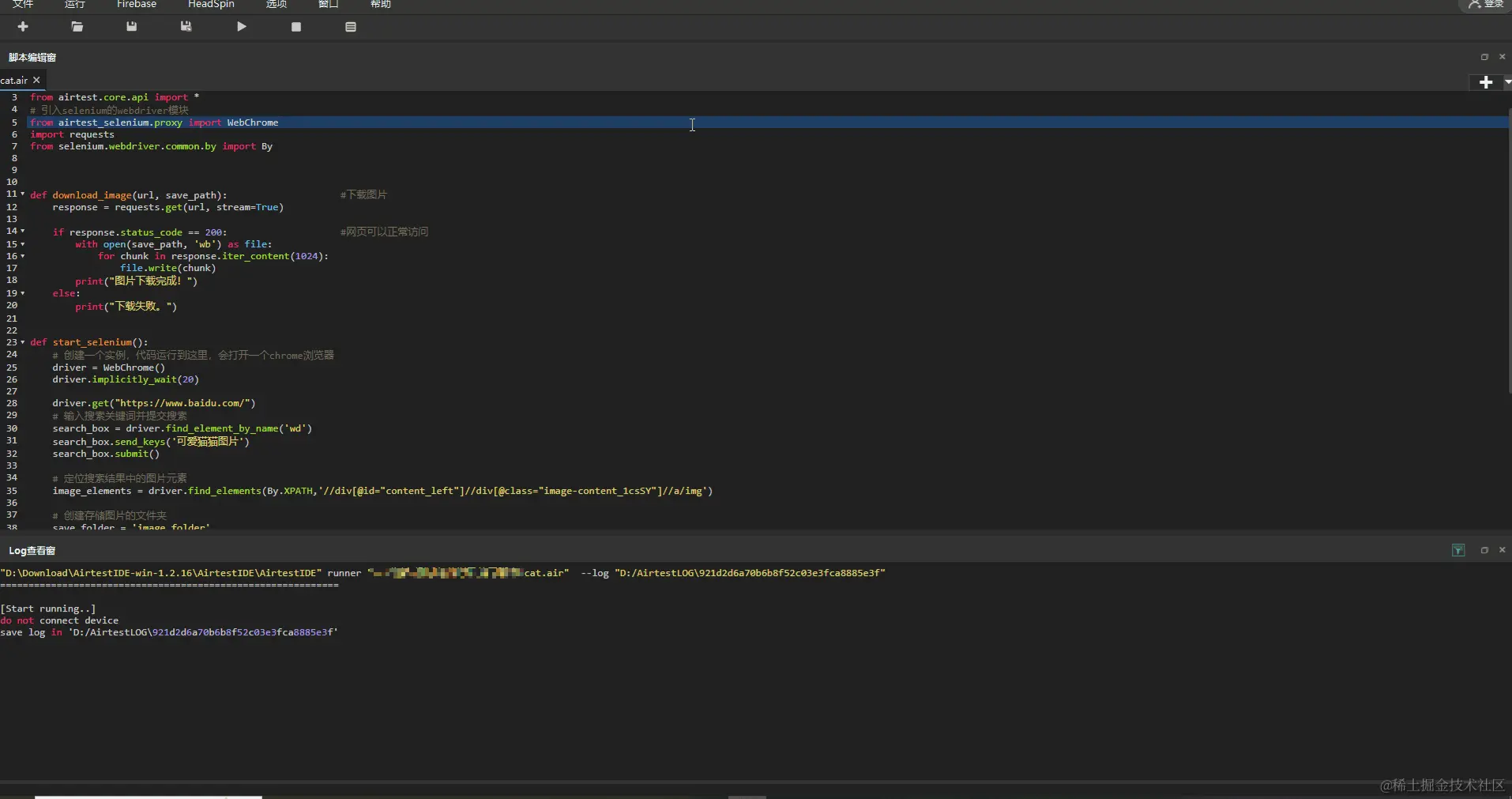Image resolution: width=1512 pixels, height=799 pixels.
Task: Click the search_box.send_keys line
Action: 151,441
